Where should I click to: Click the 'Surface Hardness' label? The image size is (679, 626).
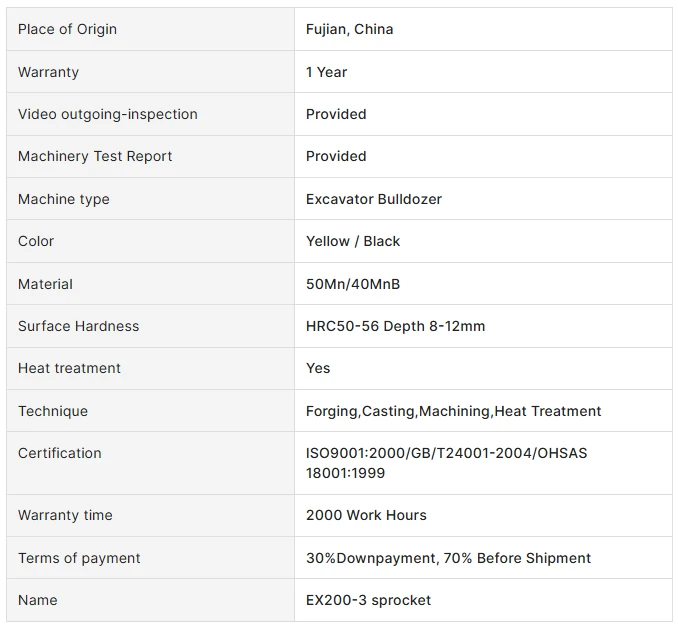79,326
